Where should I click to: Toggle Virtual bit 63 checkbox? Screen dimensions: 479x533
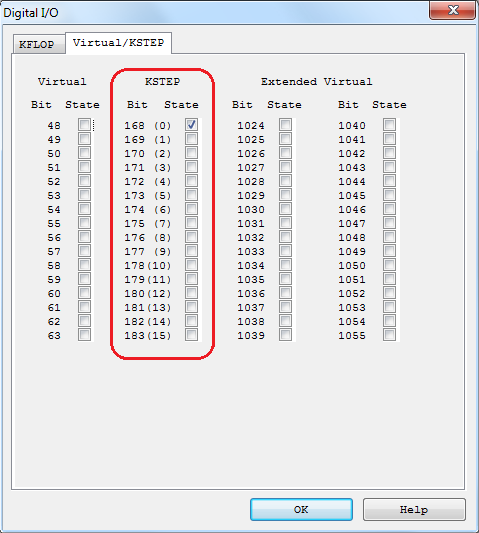[x=84, y=335]
